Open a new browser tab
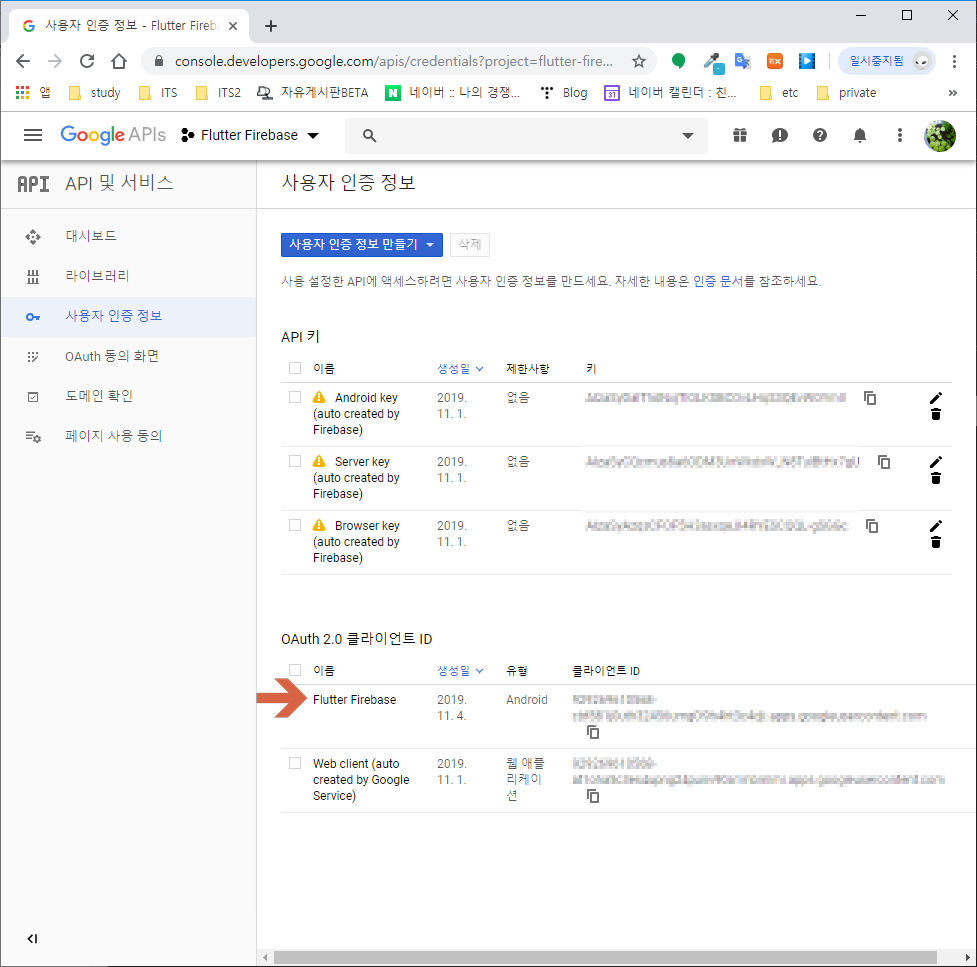The image size is (977, 967). click(x=270, y=26)
